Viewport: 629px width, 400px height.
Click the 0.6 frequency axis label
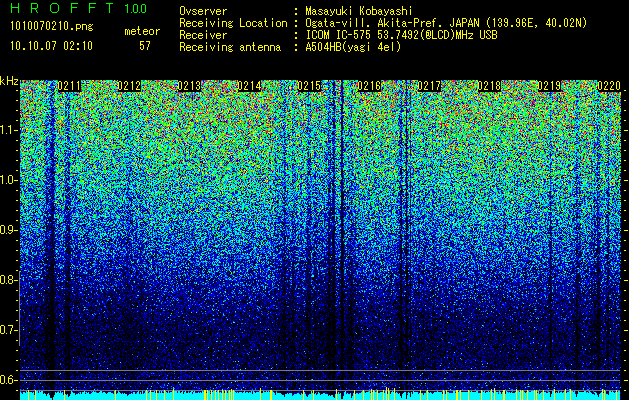click(8, 380)
